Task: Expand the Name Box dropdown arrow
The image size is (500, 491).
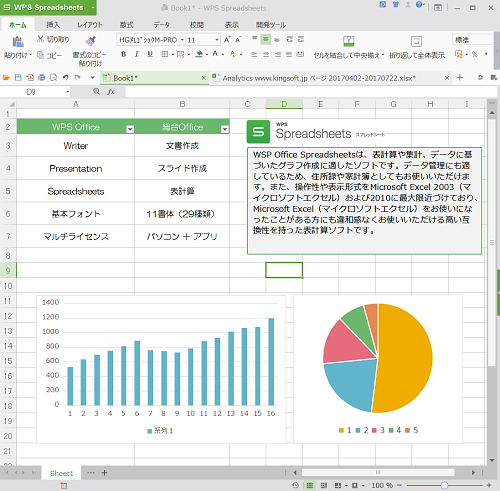Action: [x=68, y=92]
